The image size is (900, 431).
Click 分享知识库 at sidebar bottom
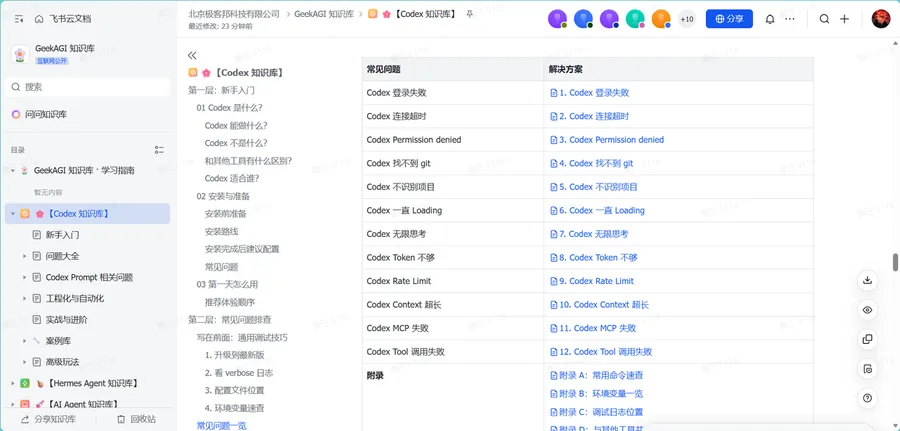[x=48, y=419]
